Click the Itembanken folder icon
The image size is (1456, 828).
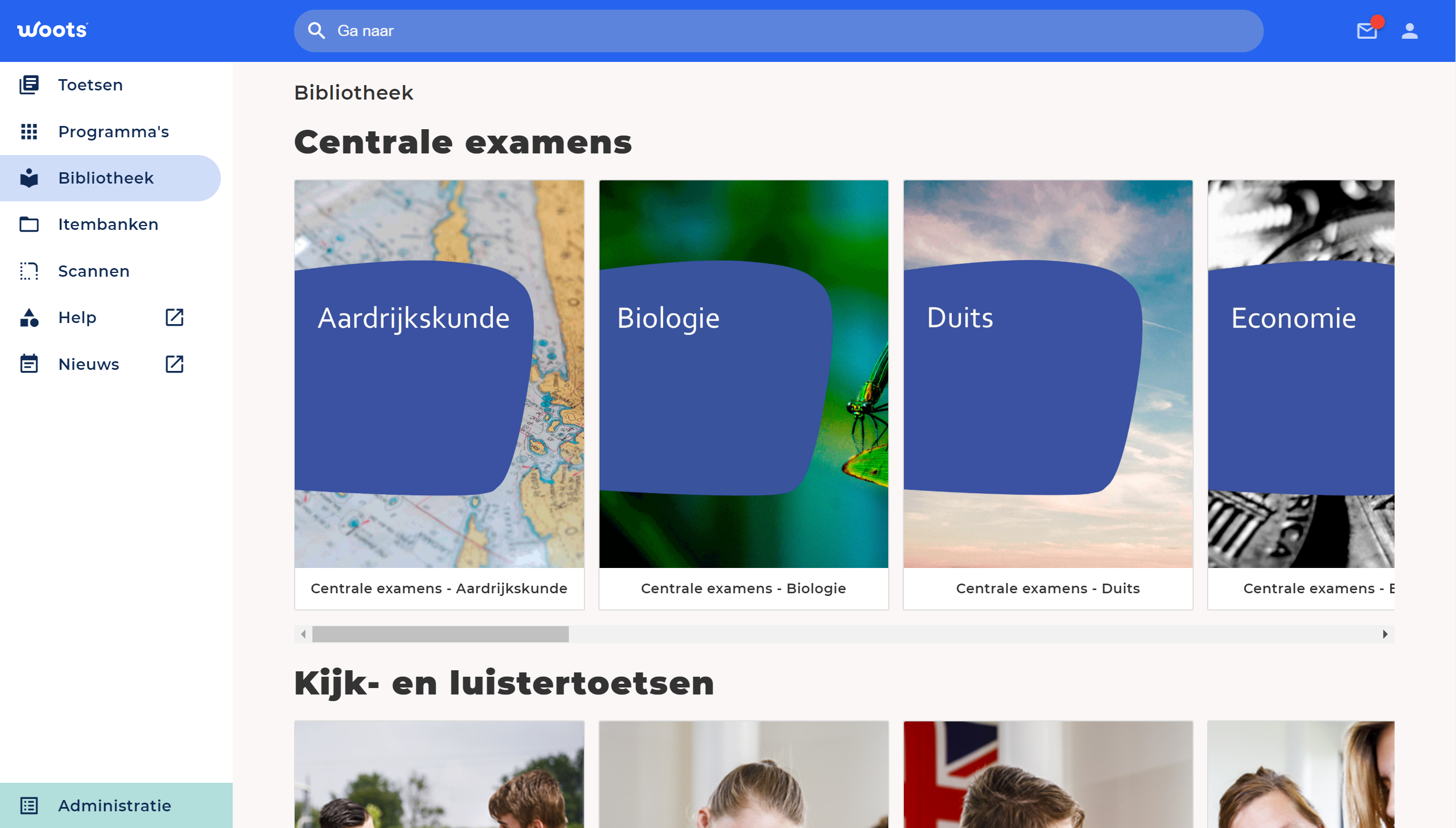[29, 224]
